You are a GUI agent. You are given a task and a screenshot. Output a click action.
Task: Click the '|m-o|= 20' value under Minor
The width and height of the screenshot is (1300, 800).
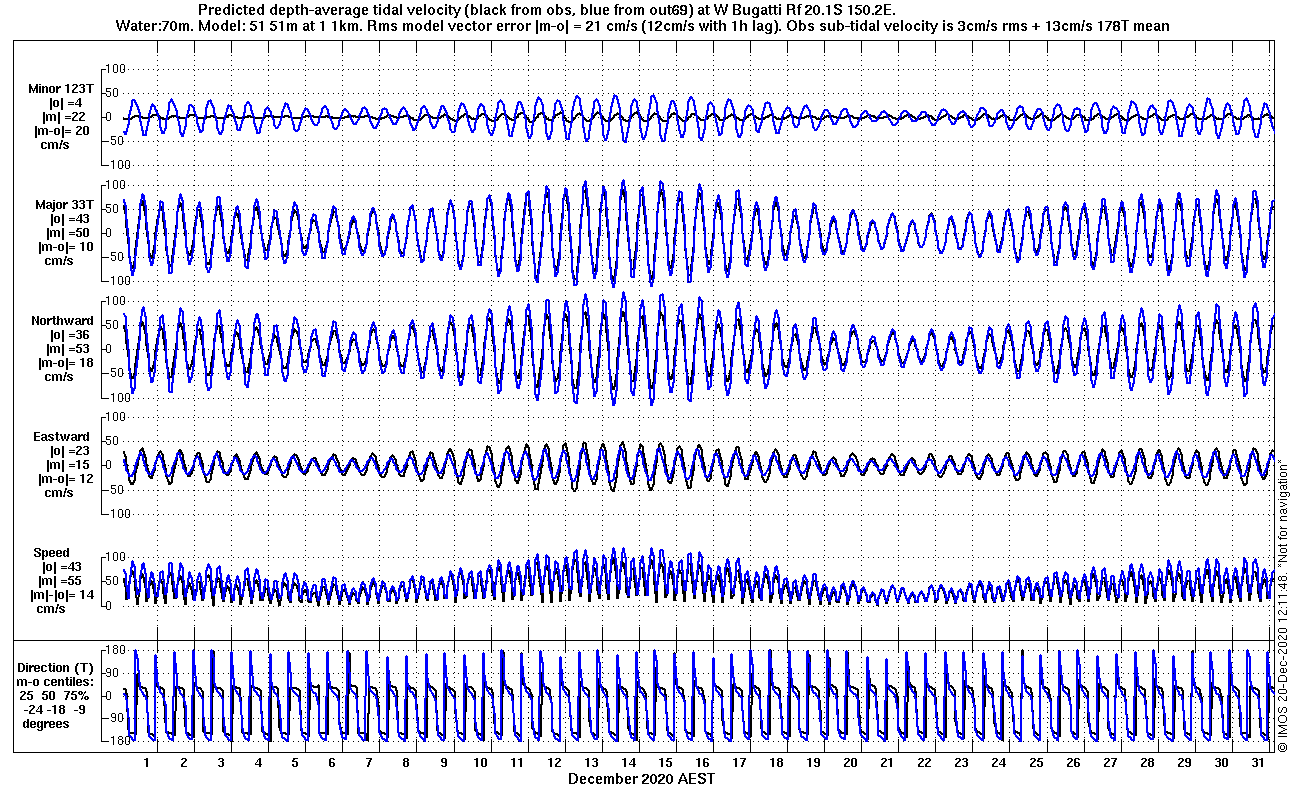(62, 131)
